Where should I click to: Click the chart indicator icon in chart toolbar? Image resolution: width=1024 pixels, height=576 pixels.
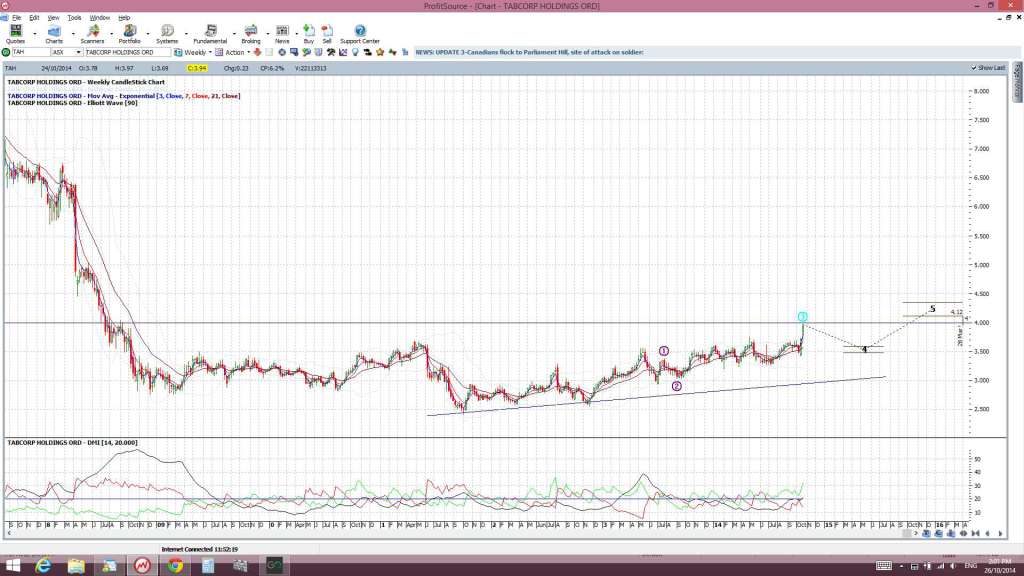(x=343, y=52)
